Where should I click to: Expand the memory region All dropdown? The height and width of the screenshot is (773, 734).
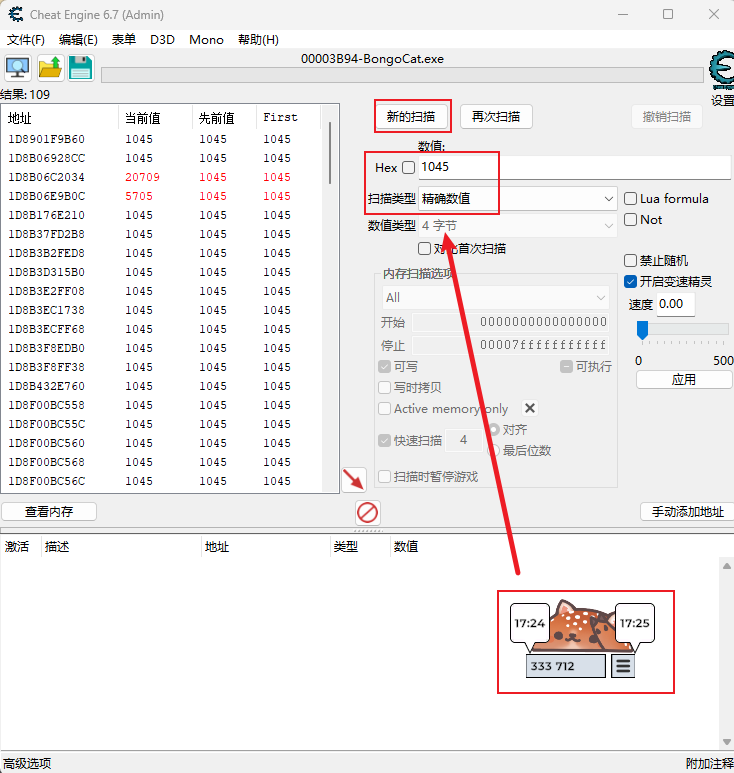(495, 297)
